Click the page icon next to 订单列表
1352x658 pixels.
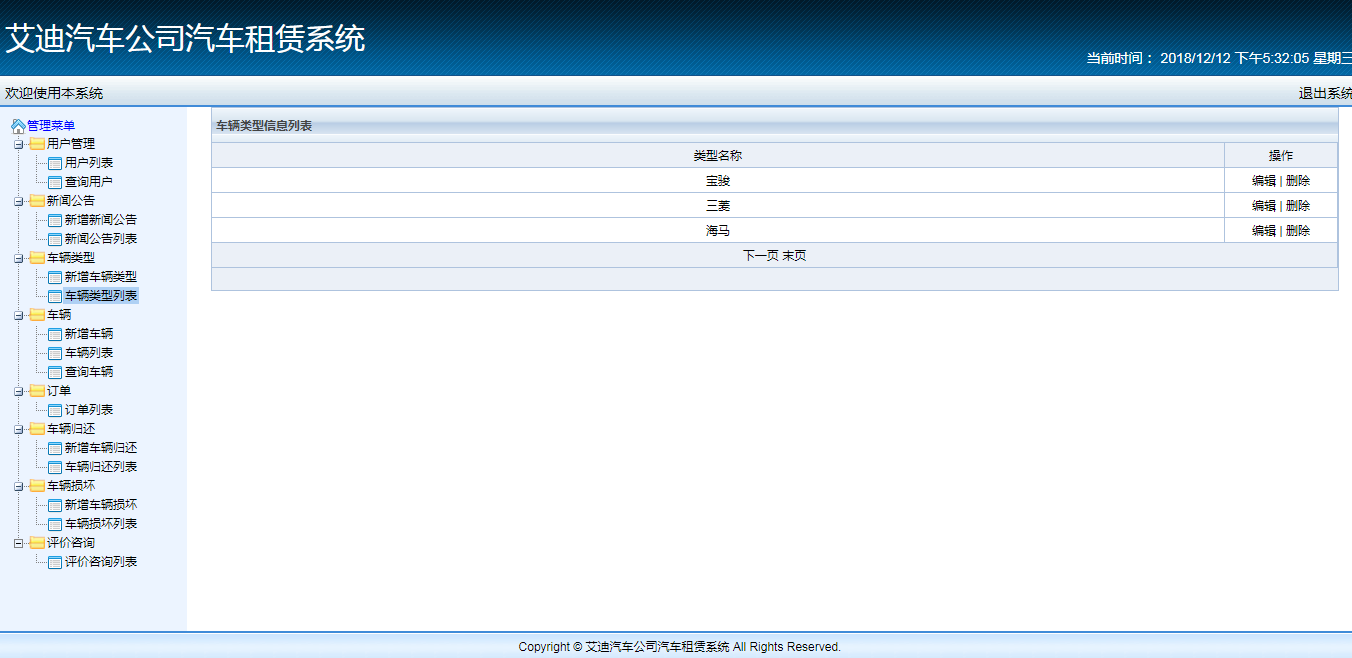click(55, 410)
